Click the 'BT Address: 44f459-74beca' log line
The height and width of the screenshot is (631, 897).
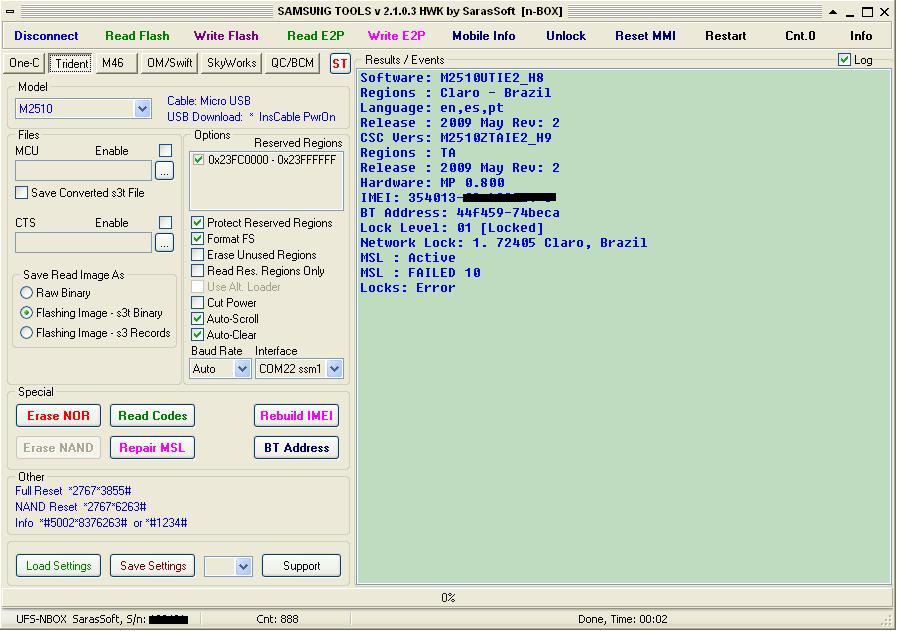point(460,213)
